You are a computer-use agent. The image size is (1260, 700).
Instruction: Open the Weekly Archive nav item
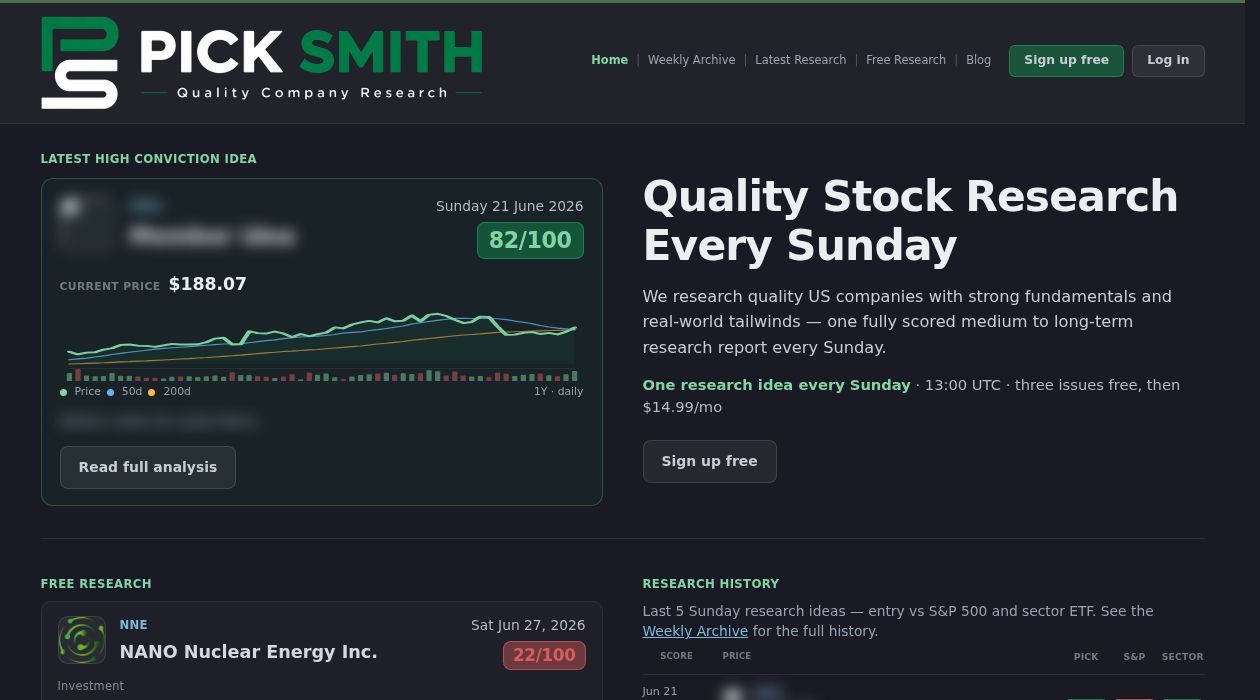pyautogui.click(x=691, y=60)
